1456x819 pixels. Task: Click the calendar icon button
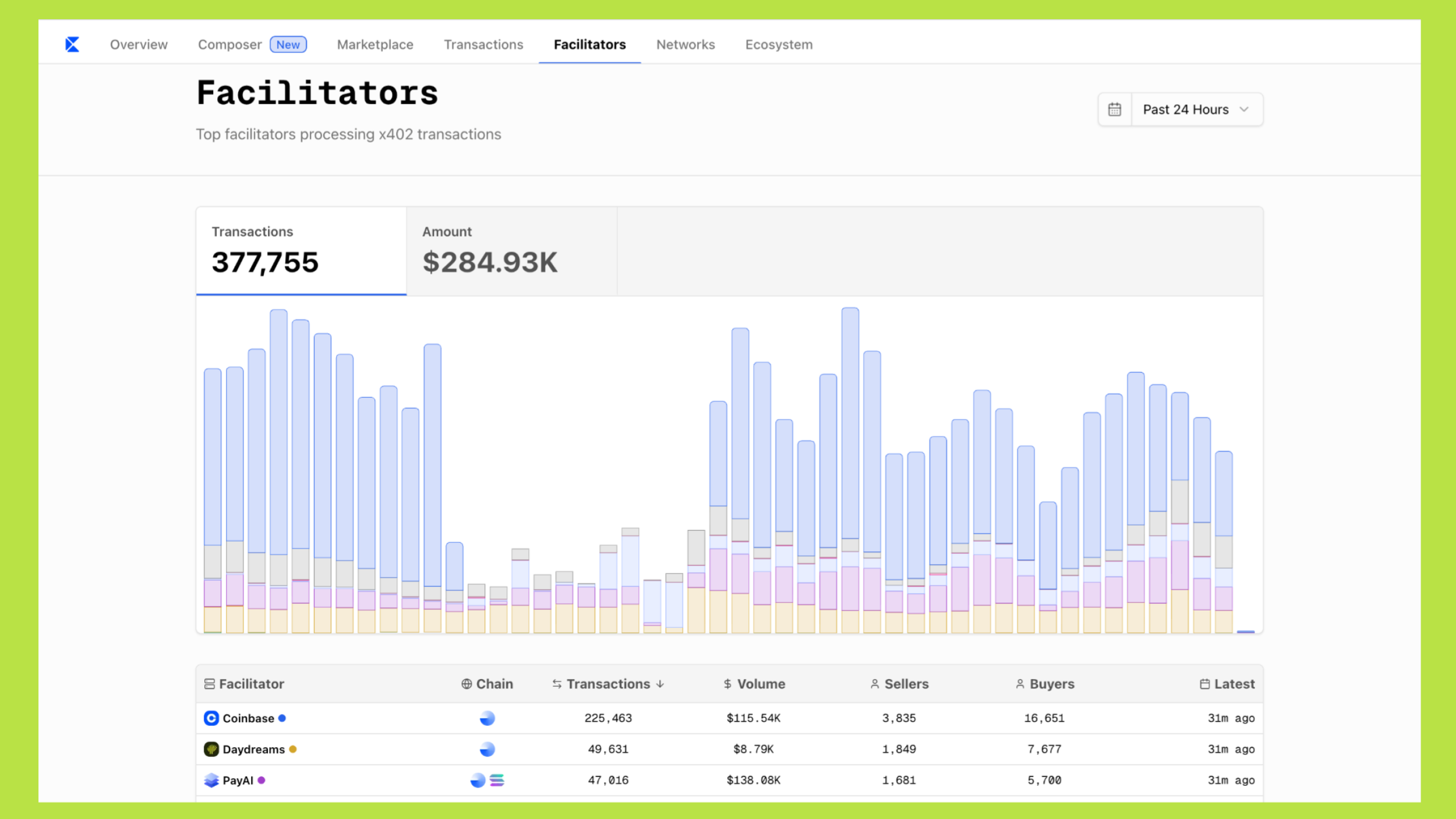click(1114, 110)
